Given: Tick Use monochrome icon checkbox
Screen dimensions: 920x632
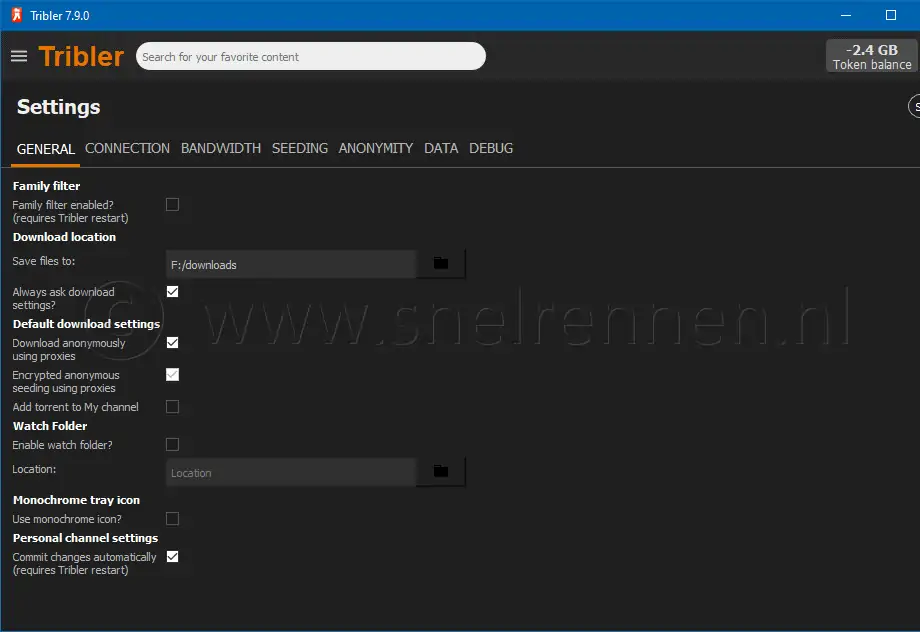Looking at the screenshot, I should pyautogui.click(x=172, y=519).
